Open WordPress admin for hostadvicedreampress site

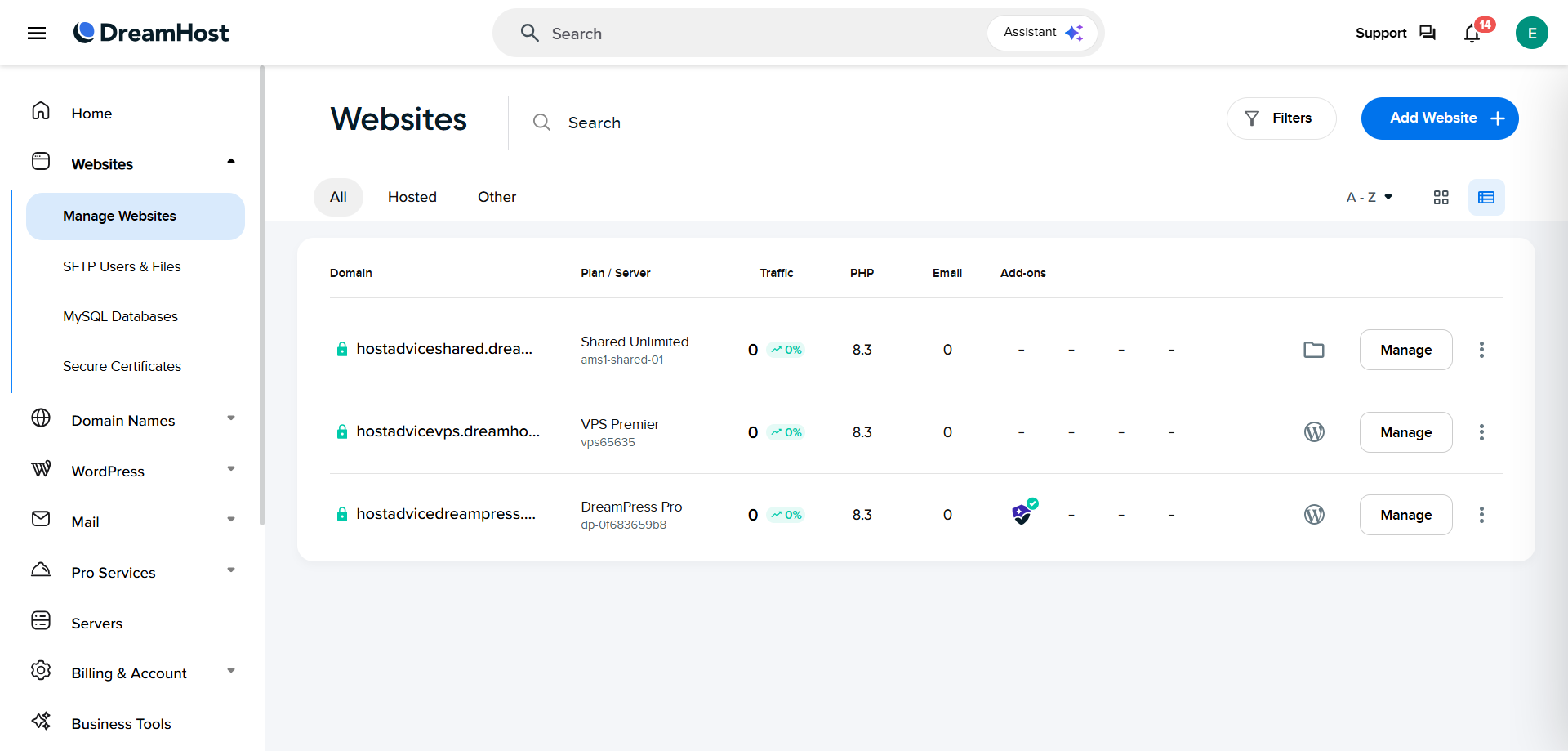pyautogui.click(x=1314, y=515)
